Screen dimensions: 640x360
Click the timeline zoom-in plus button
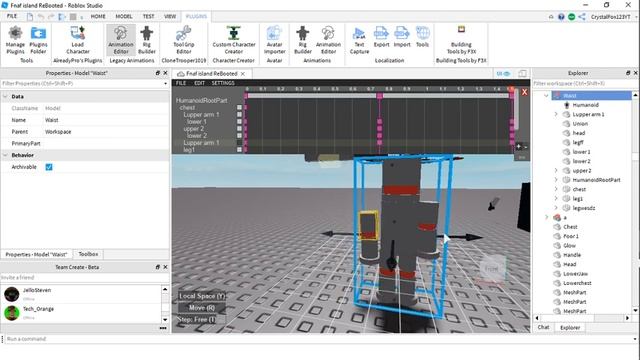pyautogui.click(x=518, y=146)
